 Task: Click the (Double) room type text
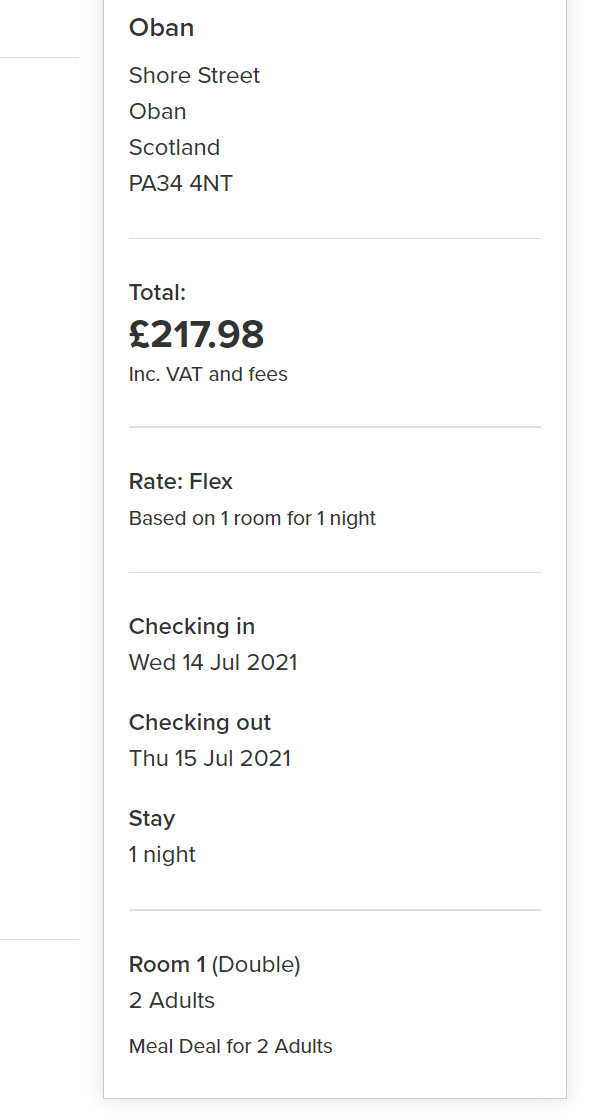pyautogui.click(x=256, y=965)
